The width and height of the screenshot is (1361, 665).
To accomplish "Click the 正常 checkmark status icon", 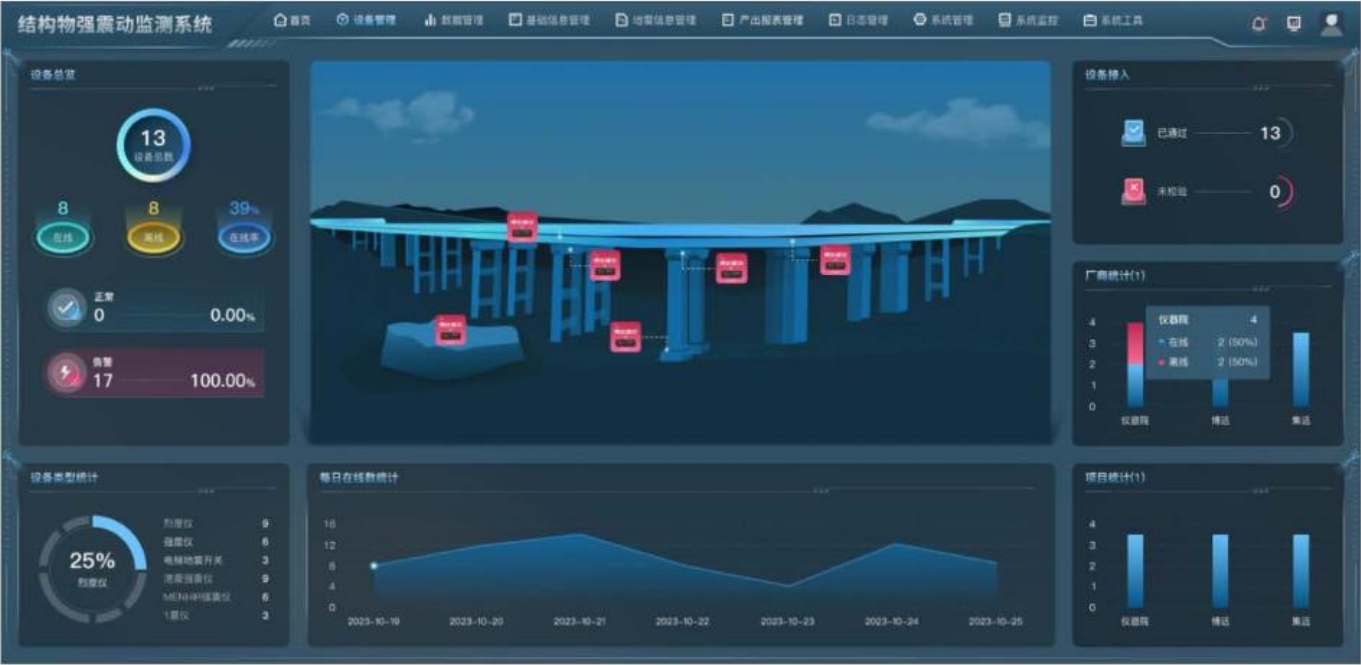I will (68, 309).
